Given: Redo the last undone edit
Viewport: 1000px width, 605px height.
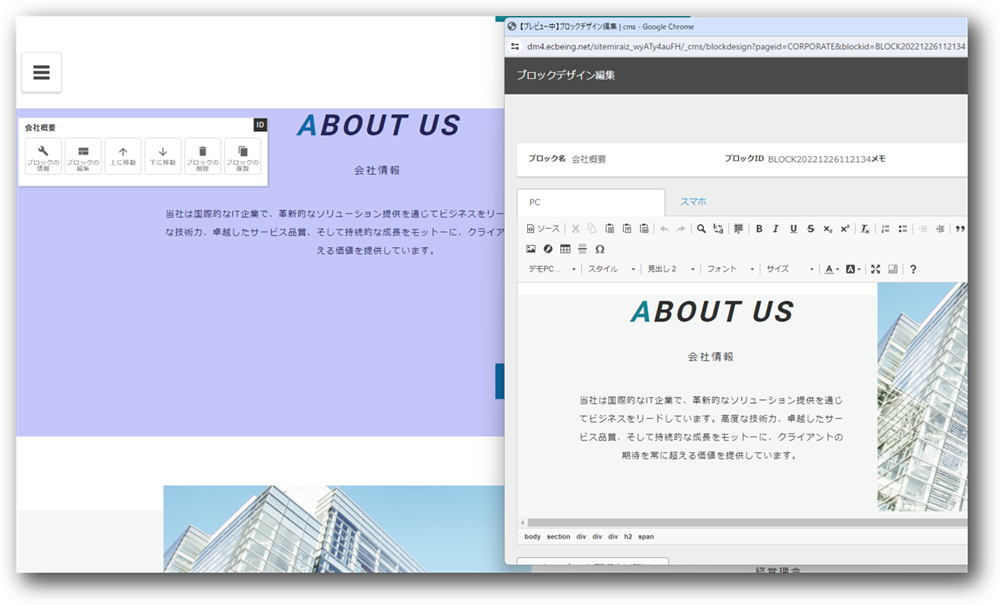Looking at the screenshot, I should click(x=681, y=229).
